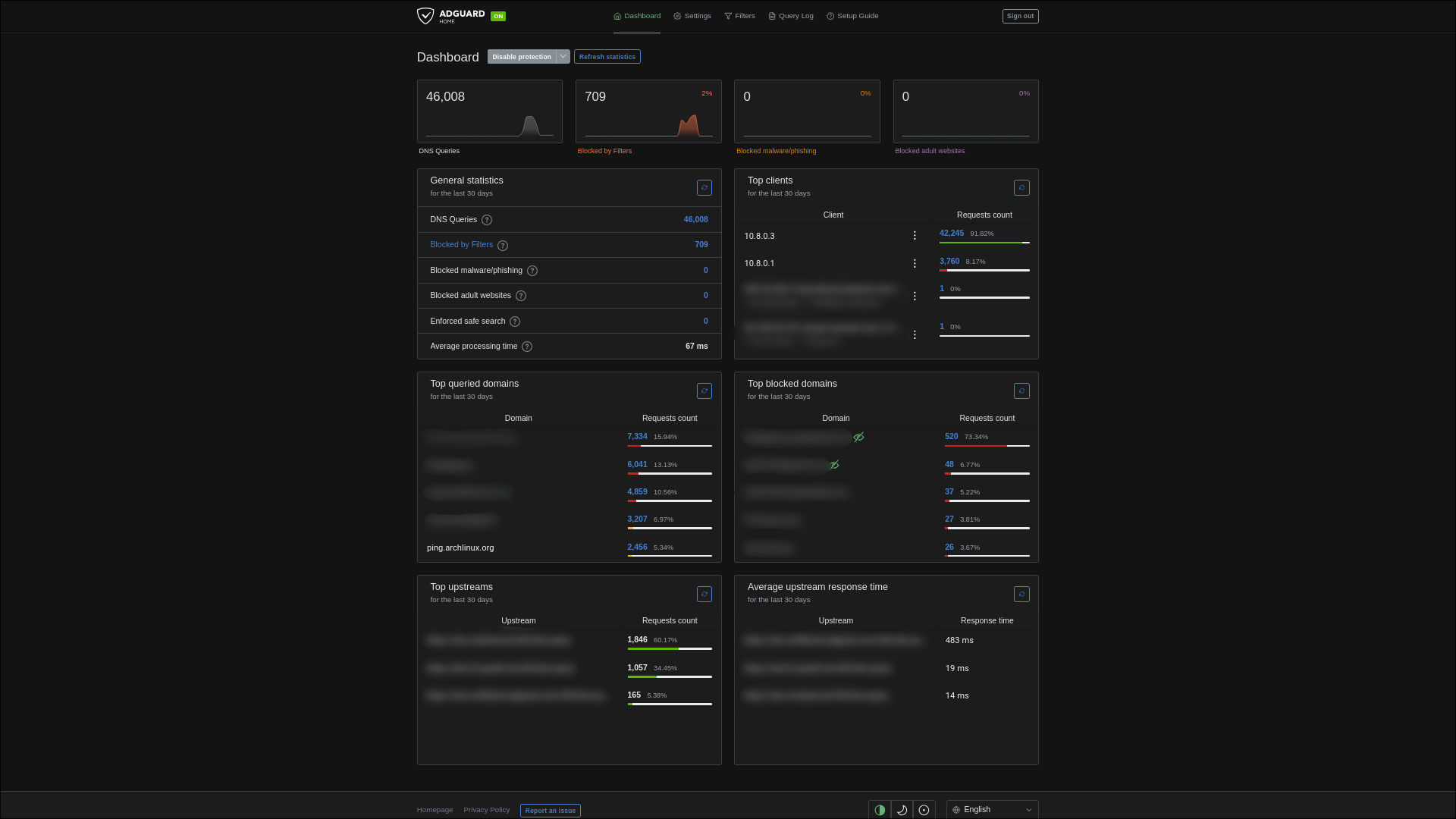Click the 67 ms average processing time
The height and width of the screenshot is (819, 1456).
click(696, 347)
